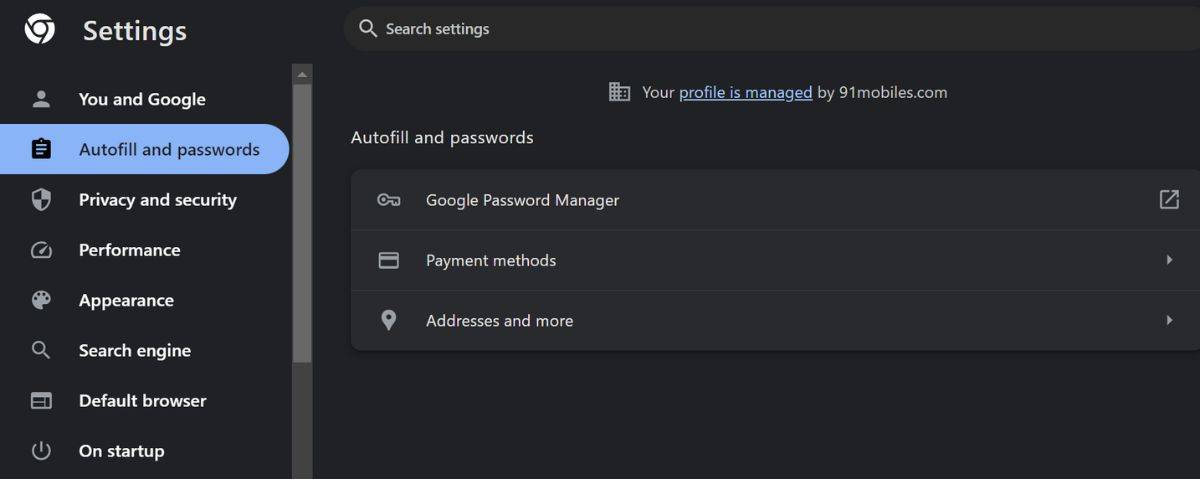This screenshot has height=500, width=1200.
Task: Click the credit card icon beside Payment methods
Action: tap(389, 260)
